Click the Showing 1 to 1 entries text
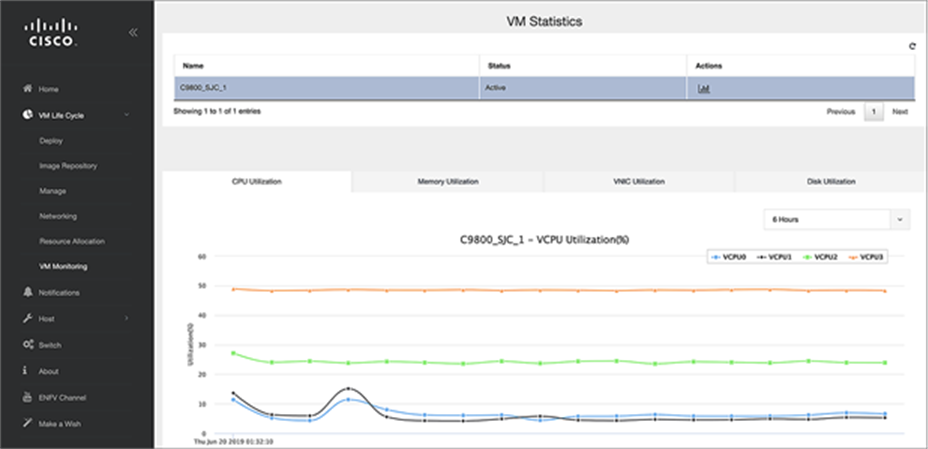This screenshot has width=928, height=449. pyautogui.click(x=217, y=111)
